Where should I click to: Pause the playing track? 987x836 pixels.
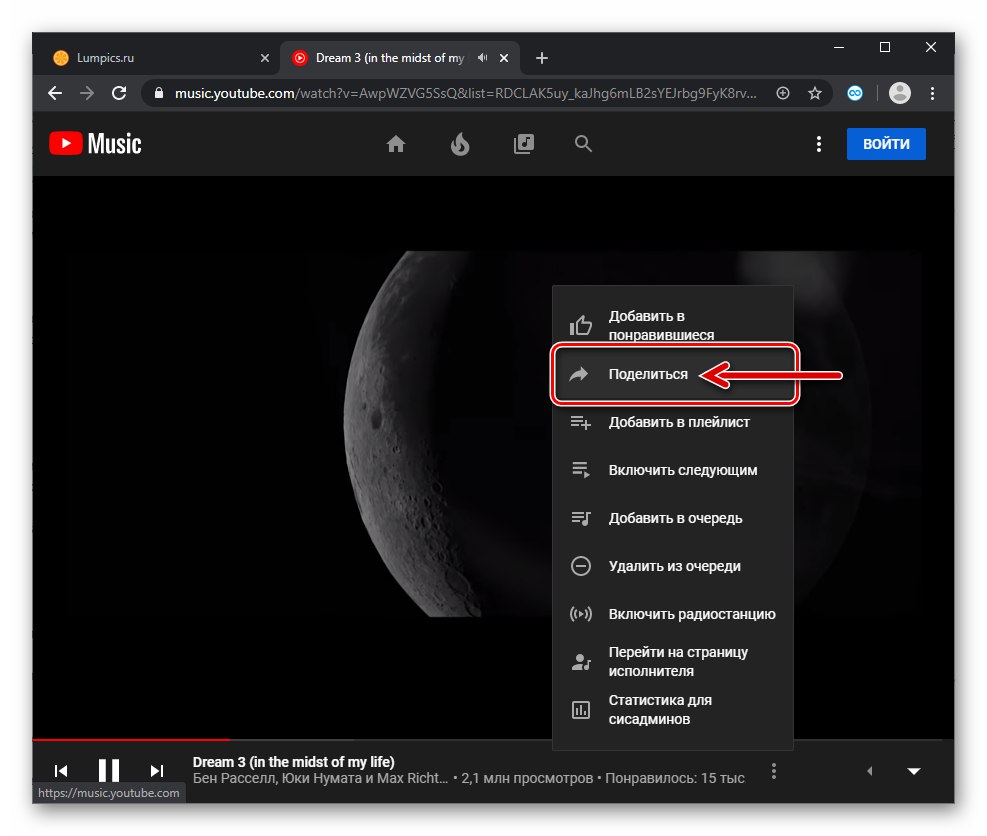(x=109, y=771)
